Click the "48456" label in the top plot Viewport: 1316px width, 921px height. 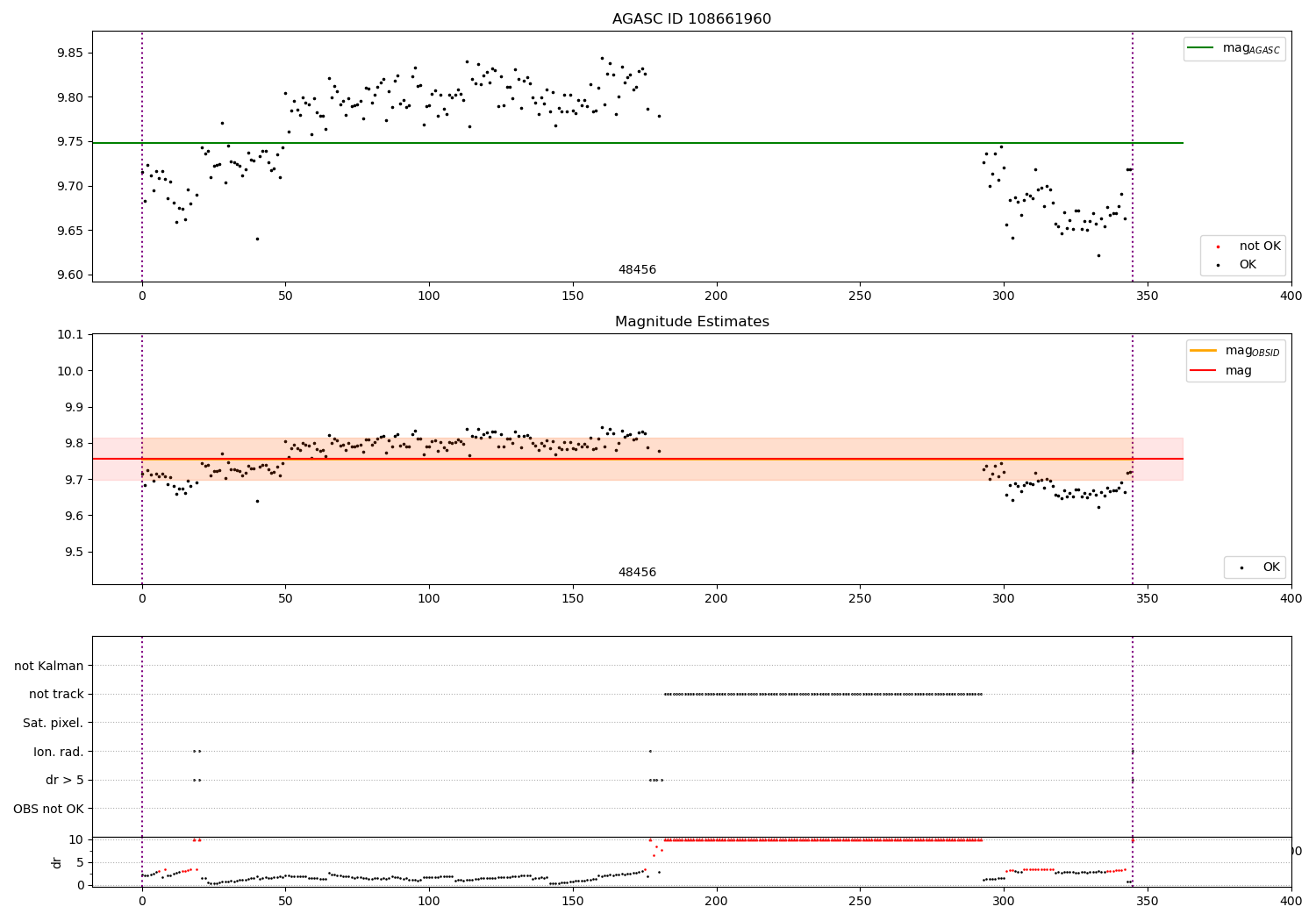point(637,270)
